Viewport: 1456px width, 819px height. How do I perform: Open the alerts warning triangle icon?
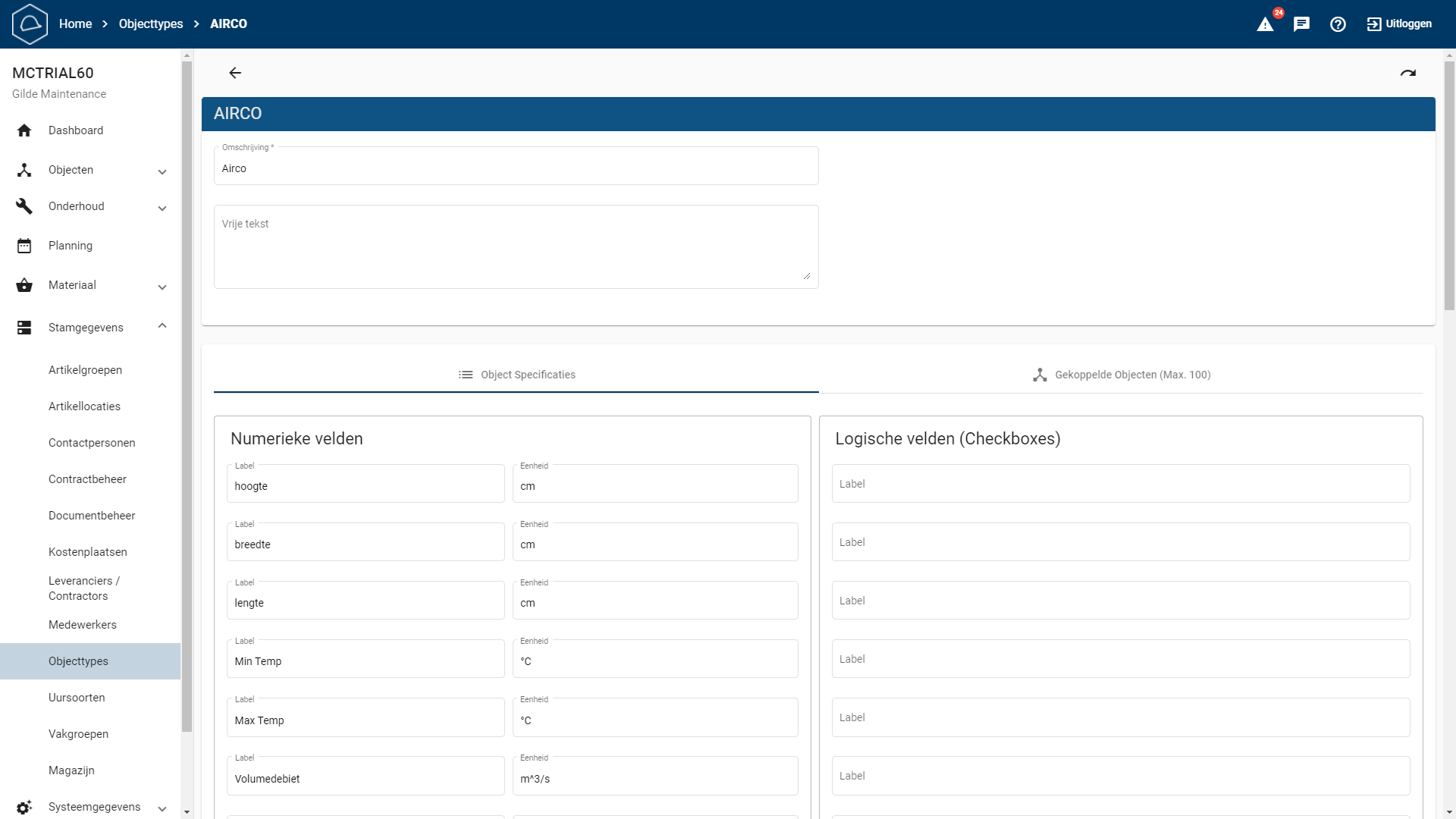point(1265,24)
